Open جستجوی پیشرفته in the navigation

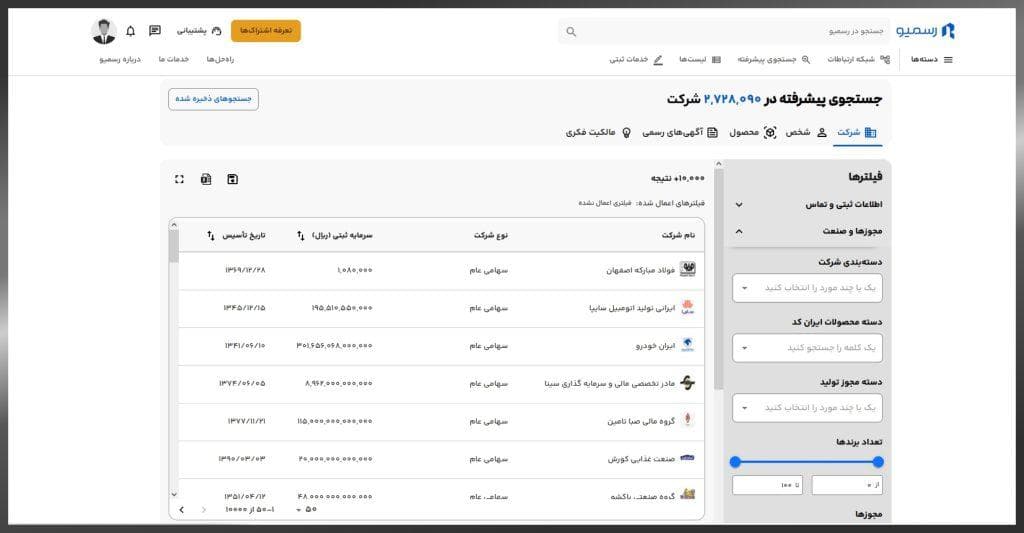(774, 59)
